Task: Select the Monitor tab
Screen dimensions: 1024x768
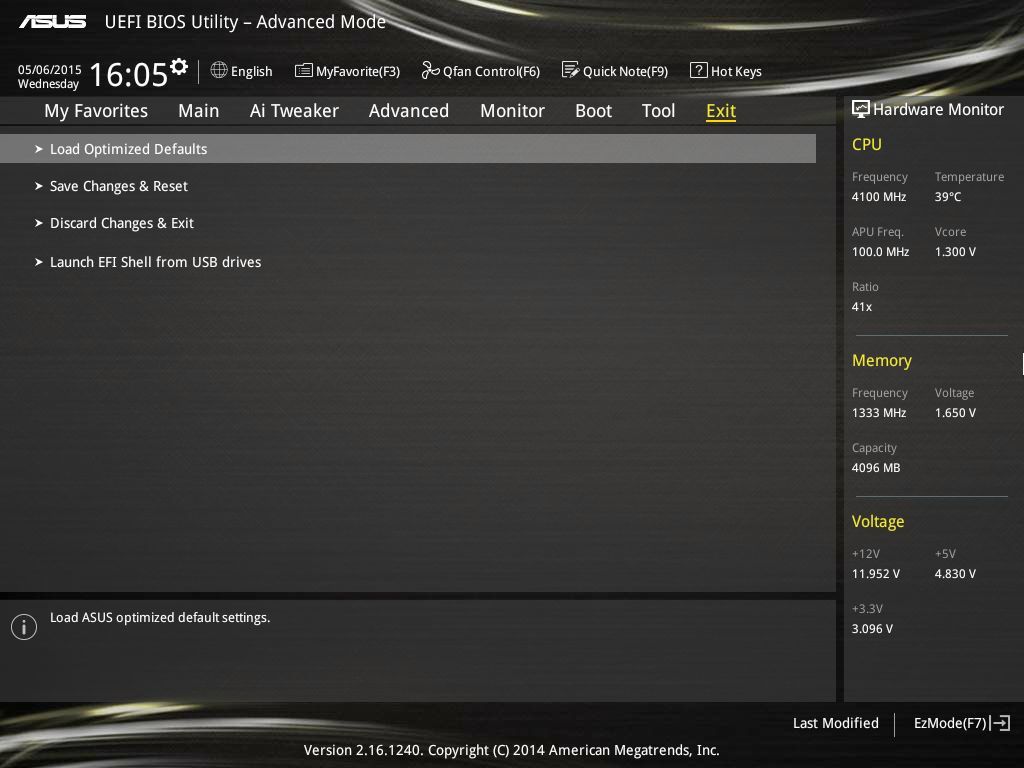Action: pyautogui.click(x=512, y=111)
